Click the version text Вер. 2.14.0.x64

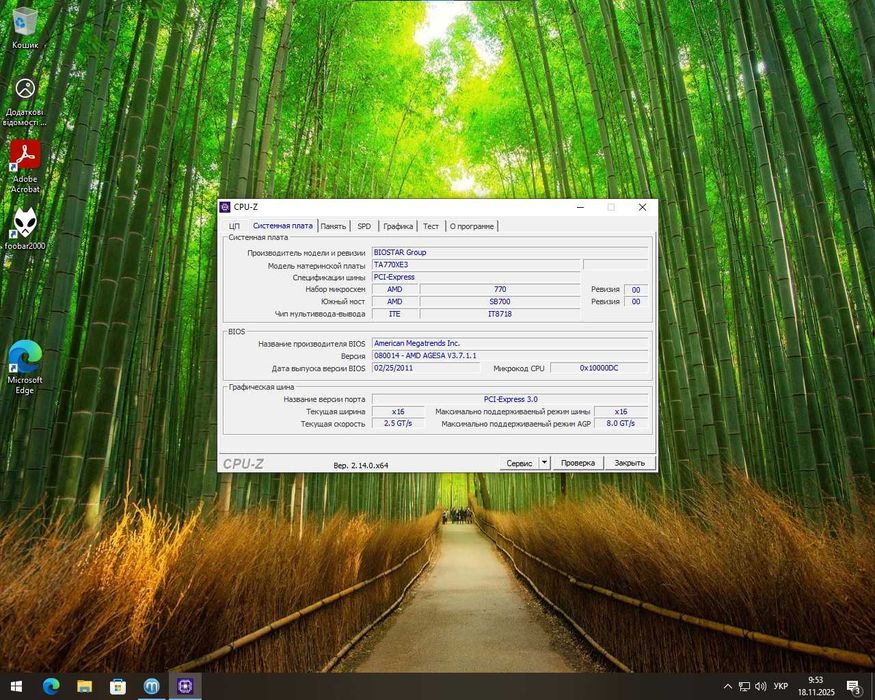click(360, 465)
